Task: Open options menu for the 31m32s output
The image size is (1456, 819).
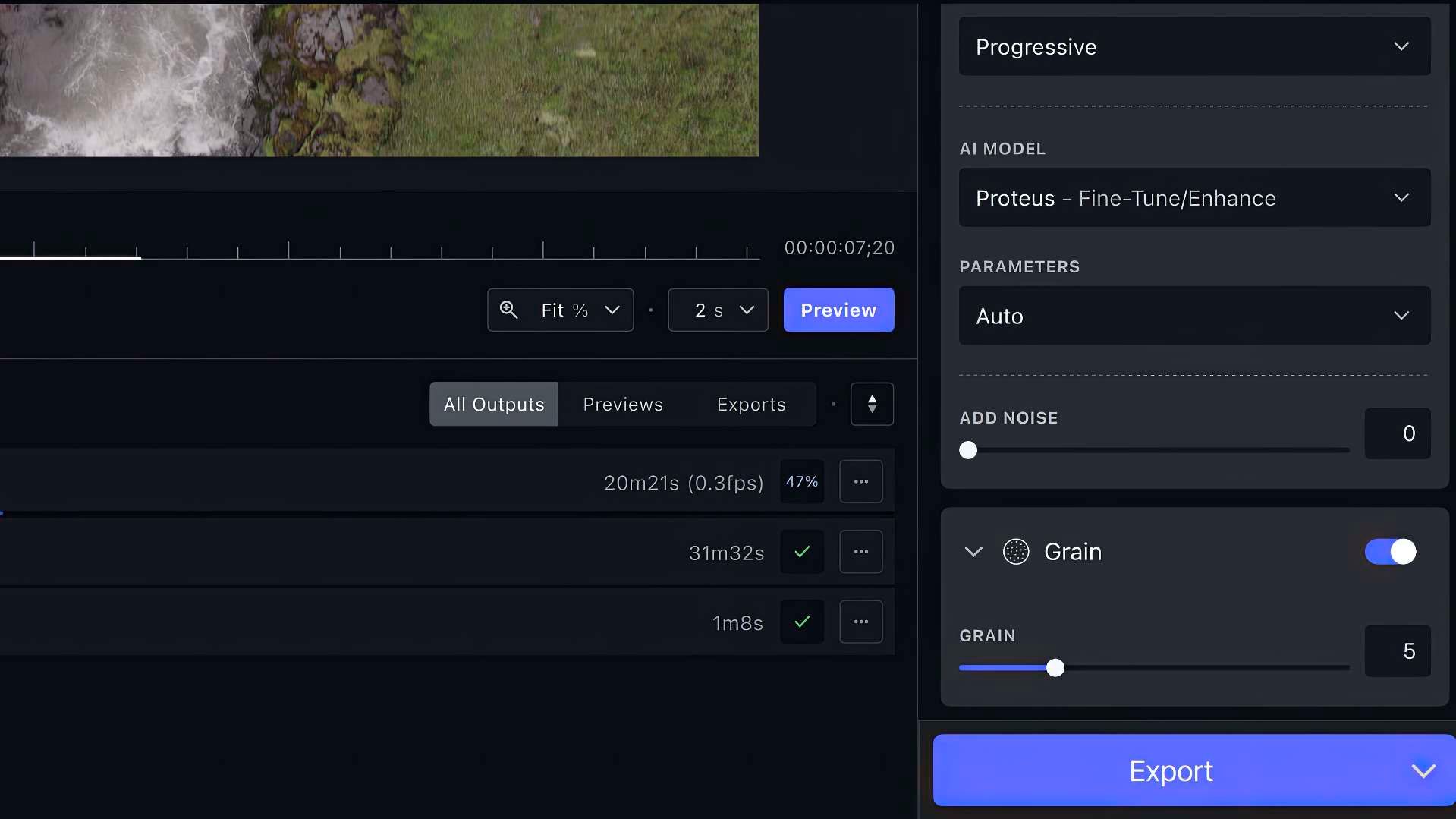Action: point(860,552)
